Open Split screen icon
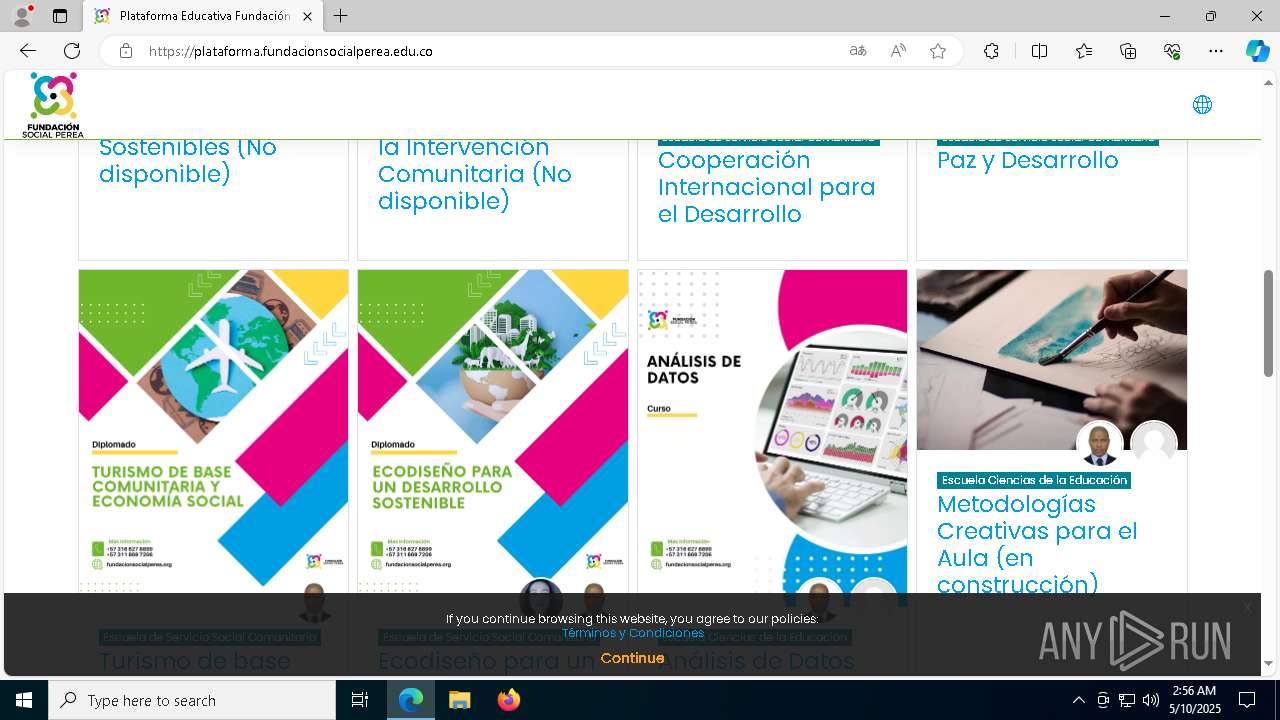1280x720 pixels. coord(1039,51)
